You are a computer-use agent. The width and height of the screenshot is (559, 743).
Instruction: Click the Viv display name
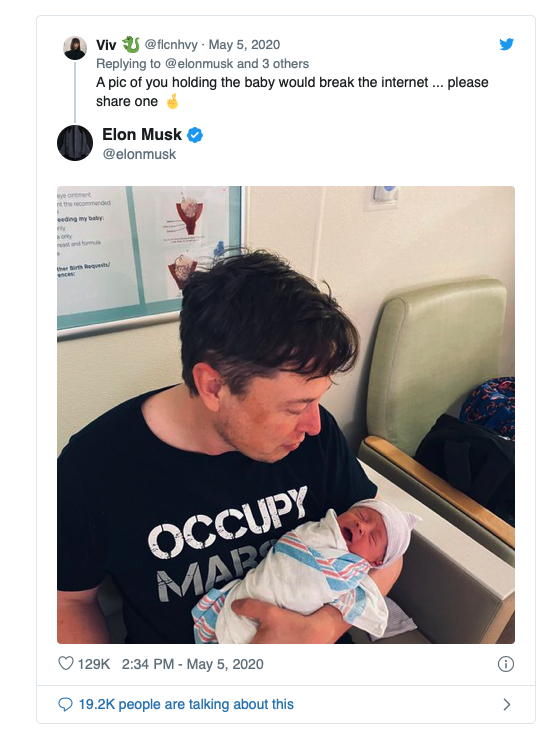click(x=106, y=45)
